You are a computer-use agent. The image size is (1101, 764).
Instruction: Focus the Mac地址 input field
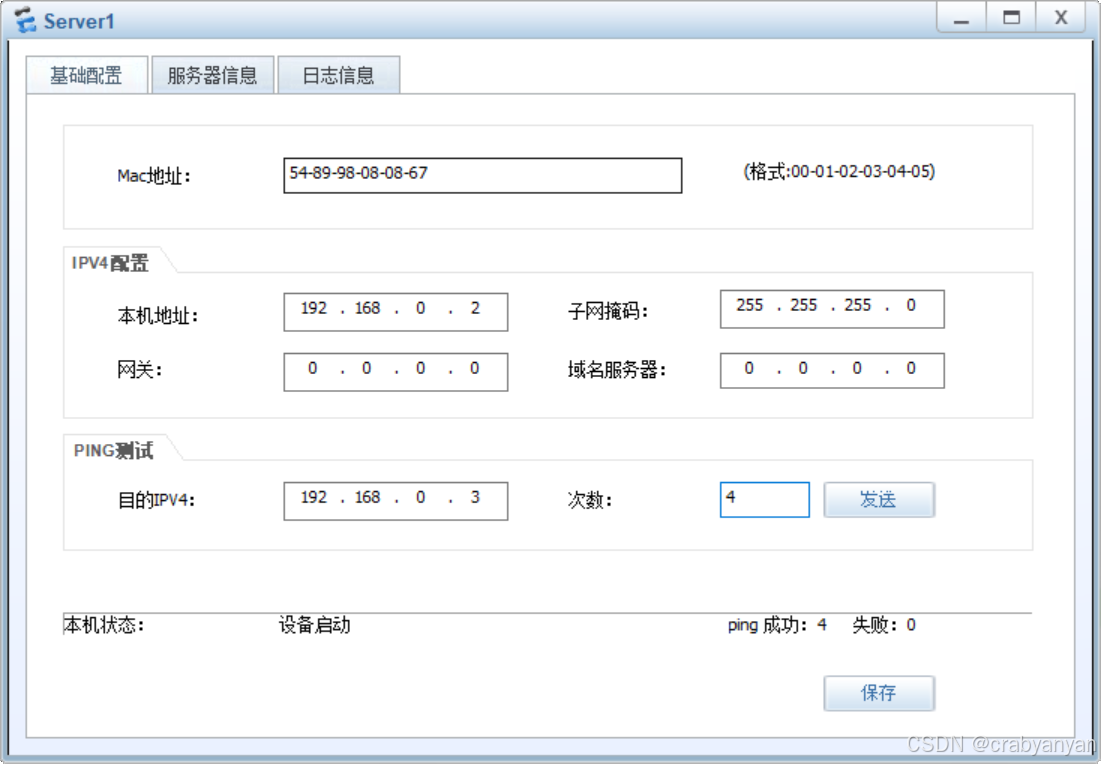click(x=482, y=174)
